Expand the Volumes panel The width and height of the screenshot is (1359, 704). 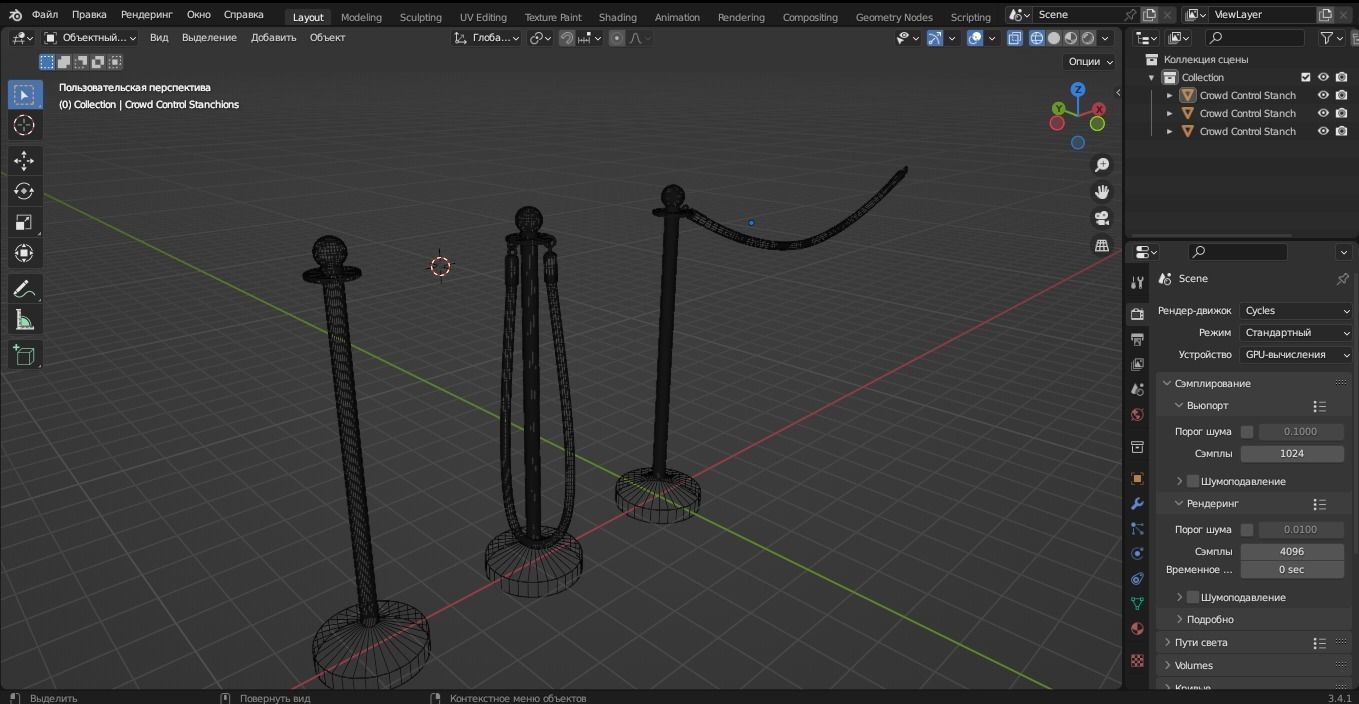tap(1166, 665)
